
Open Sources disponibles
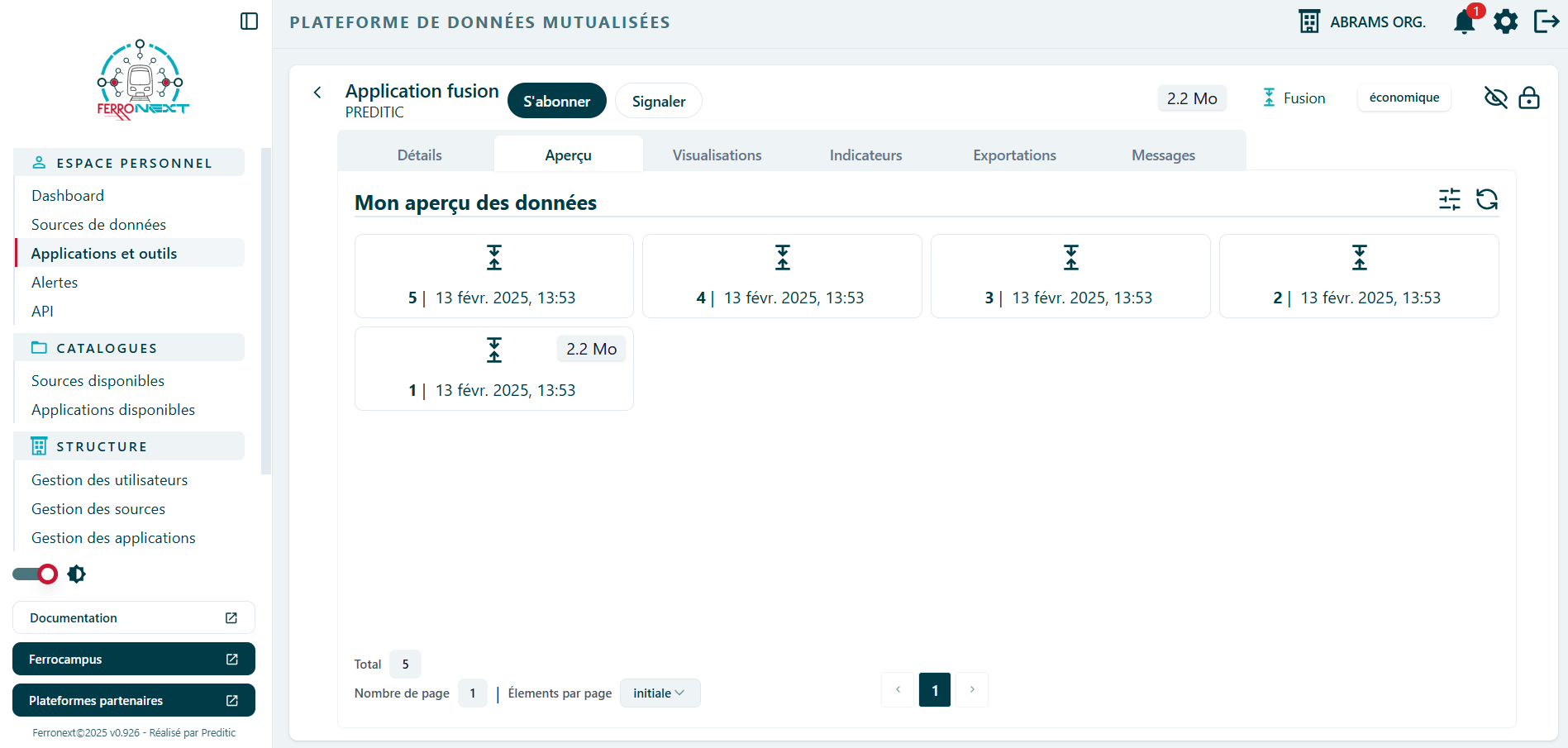[x=98, y=380]
